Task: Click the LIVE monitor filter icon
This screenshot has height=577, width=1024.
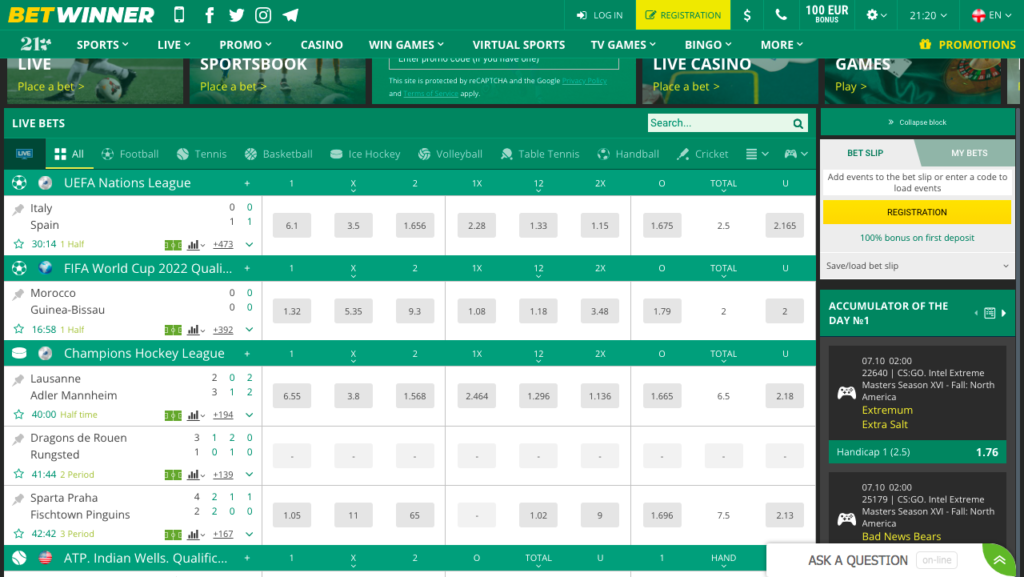Action: tap(25, 154)
